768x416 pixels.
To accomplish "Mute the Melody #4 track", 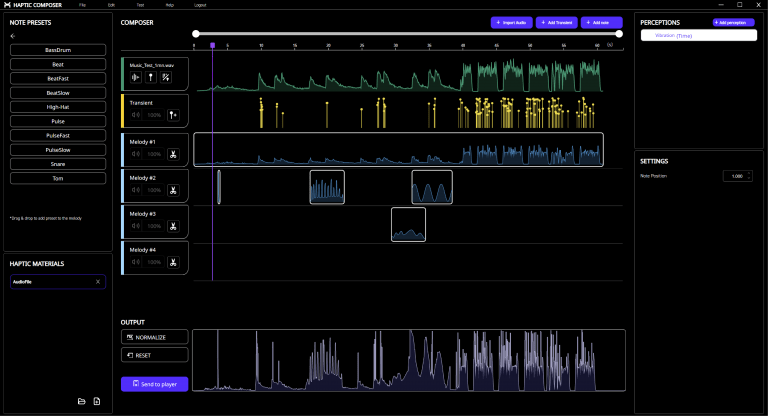I will click(136, 264).
